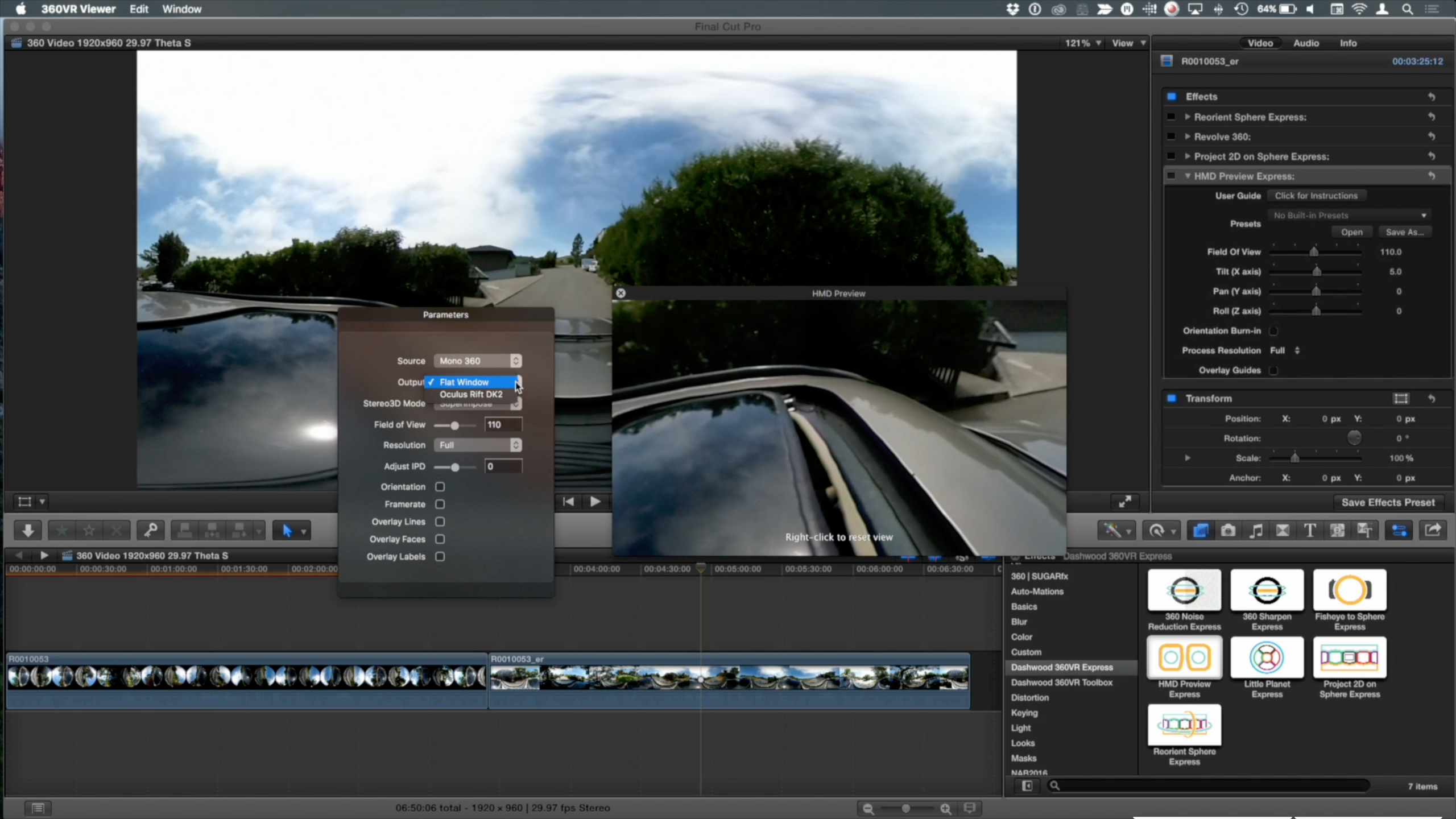Screen dimensions: 1456x819
Task: Show the Themes browser icon
Action: pos(1364,531)
